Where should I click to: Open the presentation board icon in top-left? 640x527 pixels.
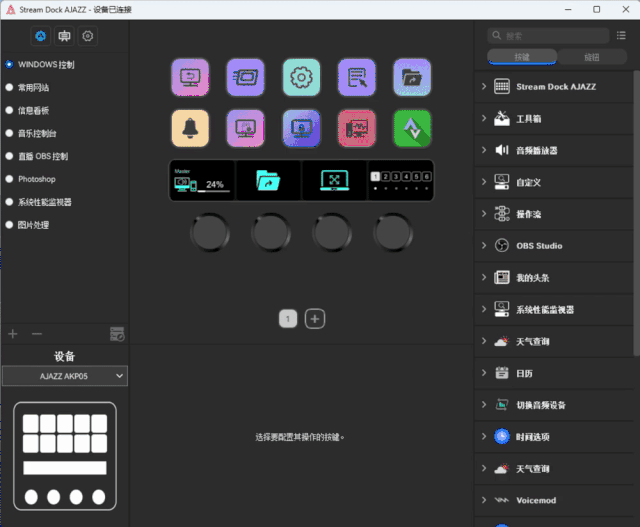(64, 36)
